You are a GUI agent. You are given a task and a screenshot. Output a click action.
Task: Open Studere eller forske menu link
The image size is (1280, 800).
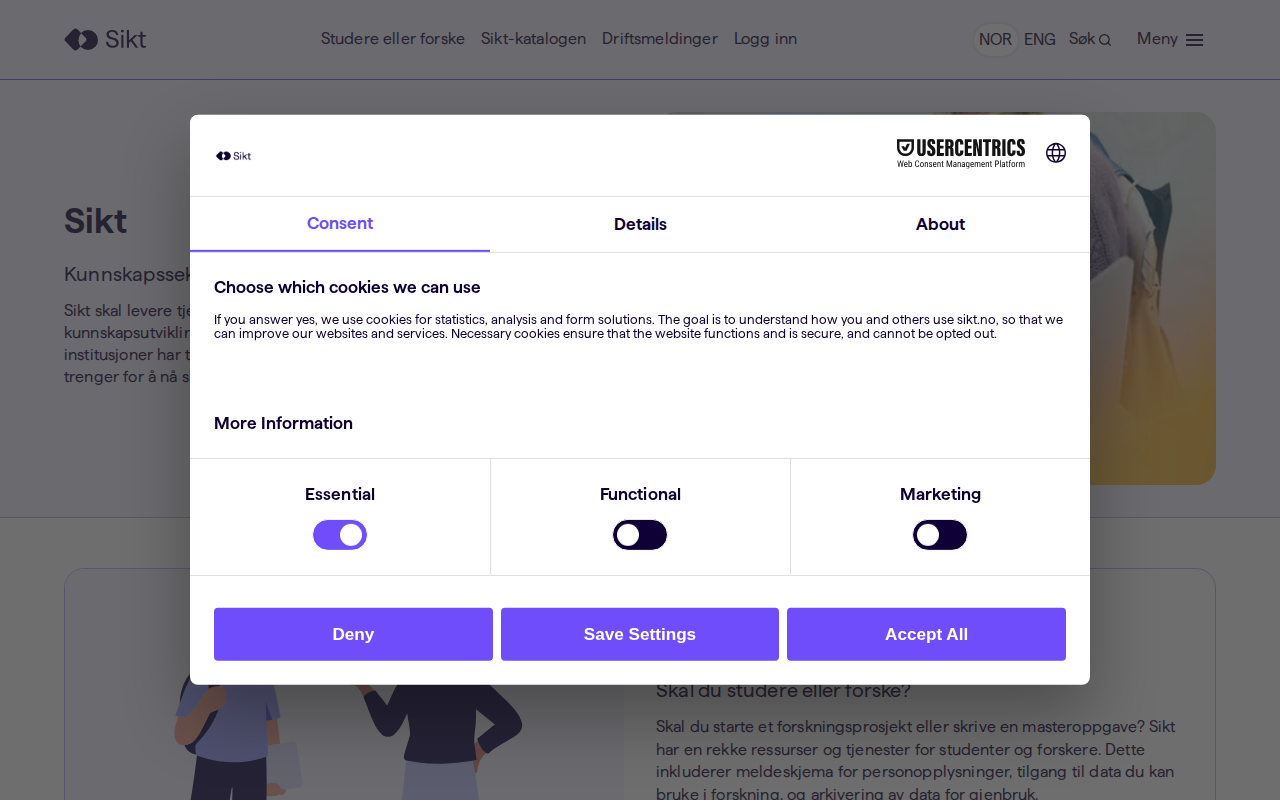pos(392,39)
